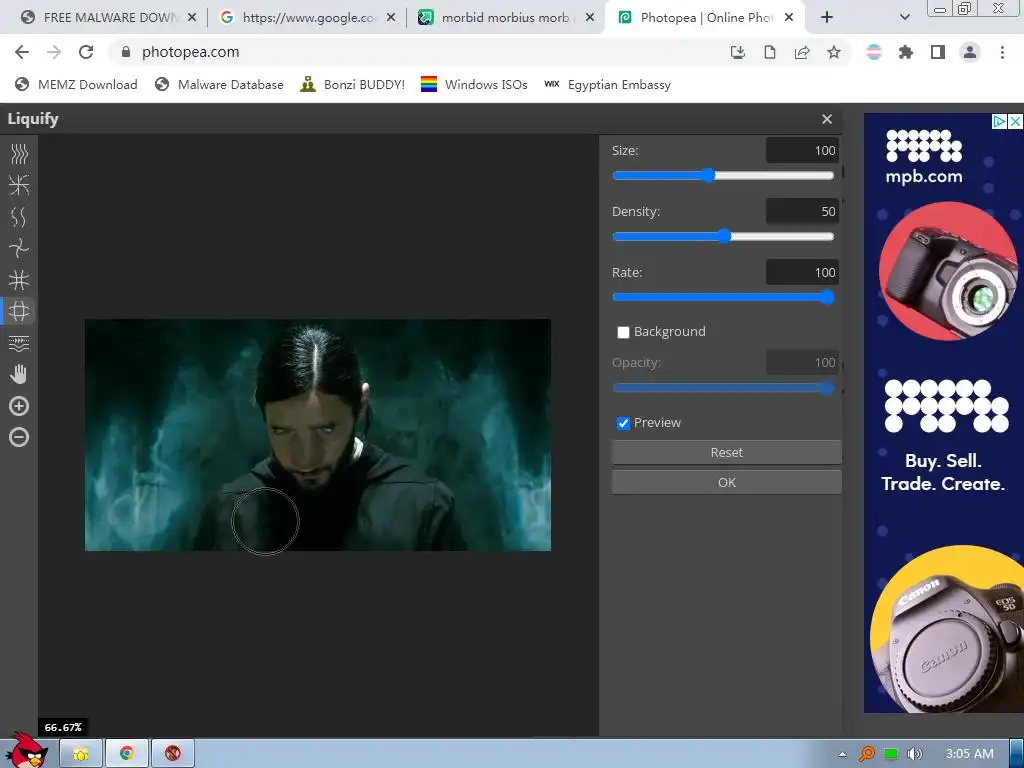Click the AdChoices triangle icon
Screen dimensions: 1024x768
click(999, 121)
